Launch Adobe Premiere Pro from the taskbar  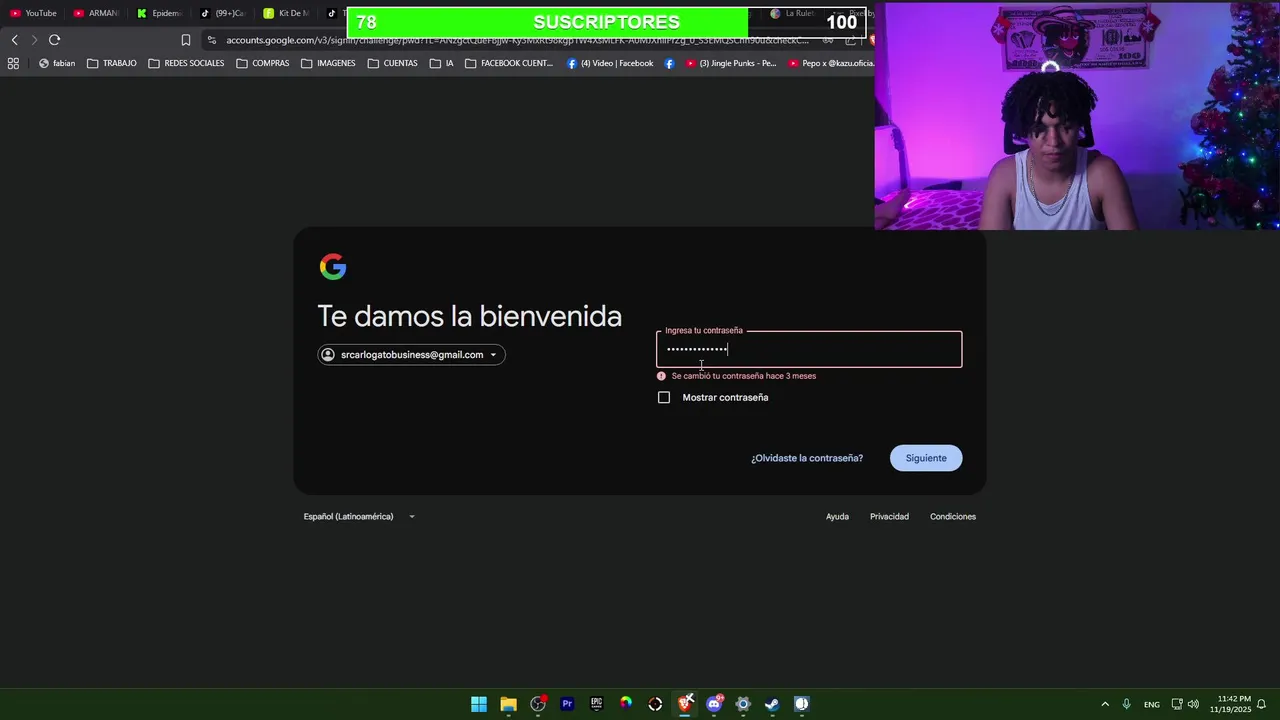[567, 704]
